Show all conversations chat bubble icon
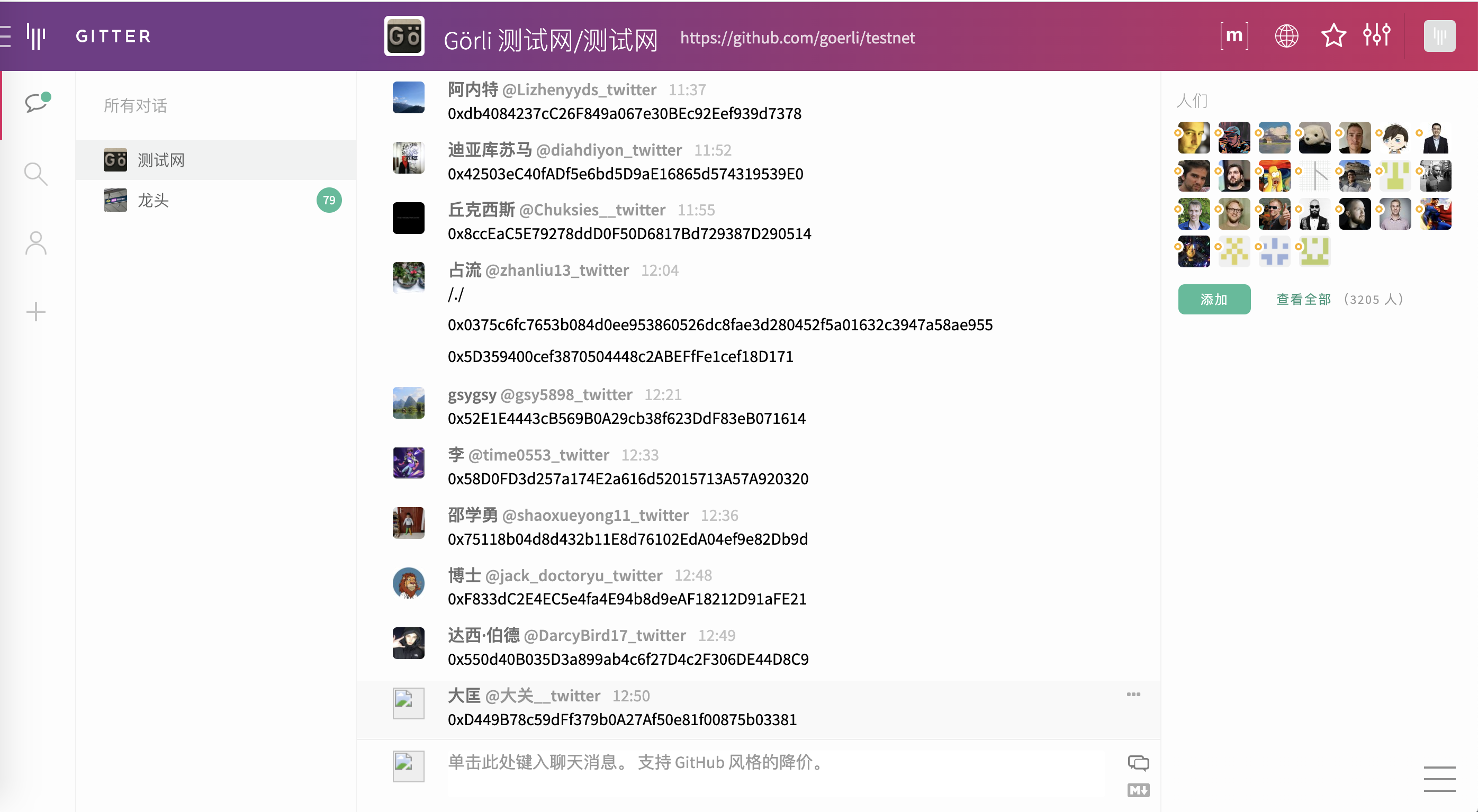The image size is (1478, 812). coord(36,103)
